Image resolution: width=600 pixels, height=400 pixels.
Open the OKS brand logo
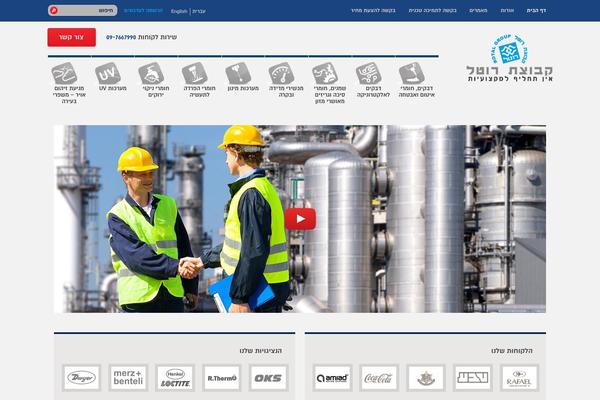[x=268, y=378]
